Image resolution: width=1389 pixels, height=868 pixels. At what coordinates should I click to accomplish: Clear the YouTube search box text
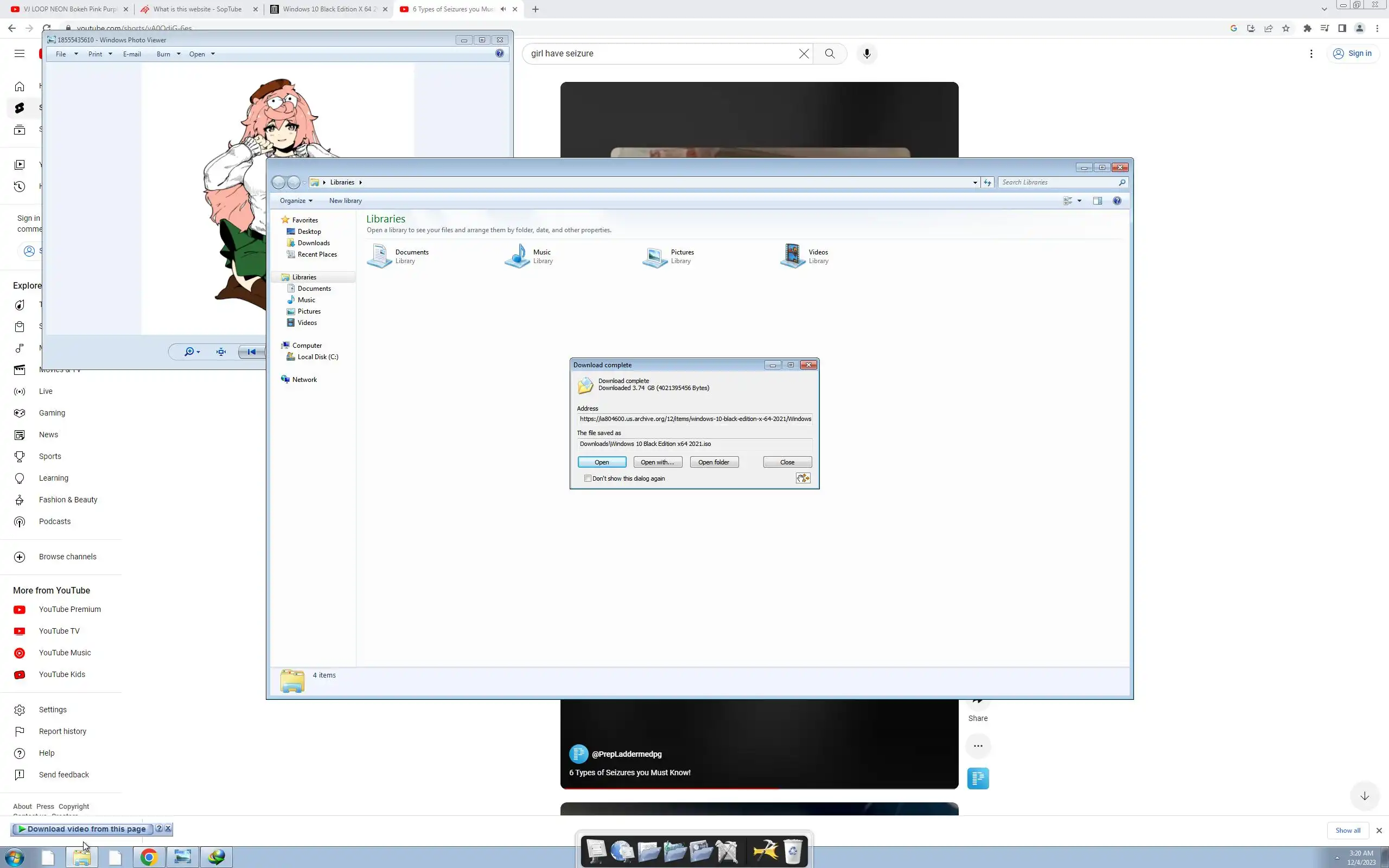click(x=804, y=53)
